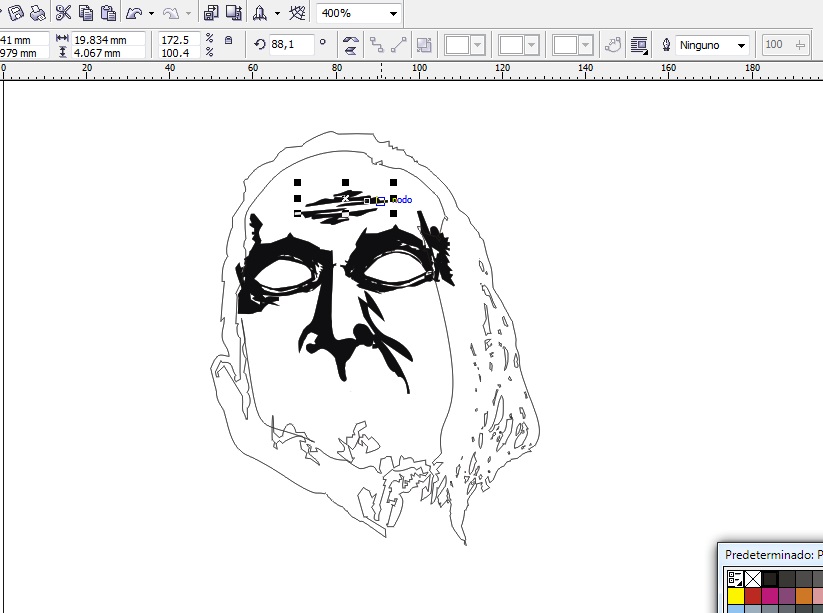Cut the selection with the scissors icon
This screenshot has height=613, width=823.
[x=64, y=13]
